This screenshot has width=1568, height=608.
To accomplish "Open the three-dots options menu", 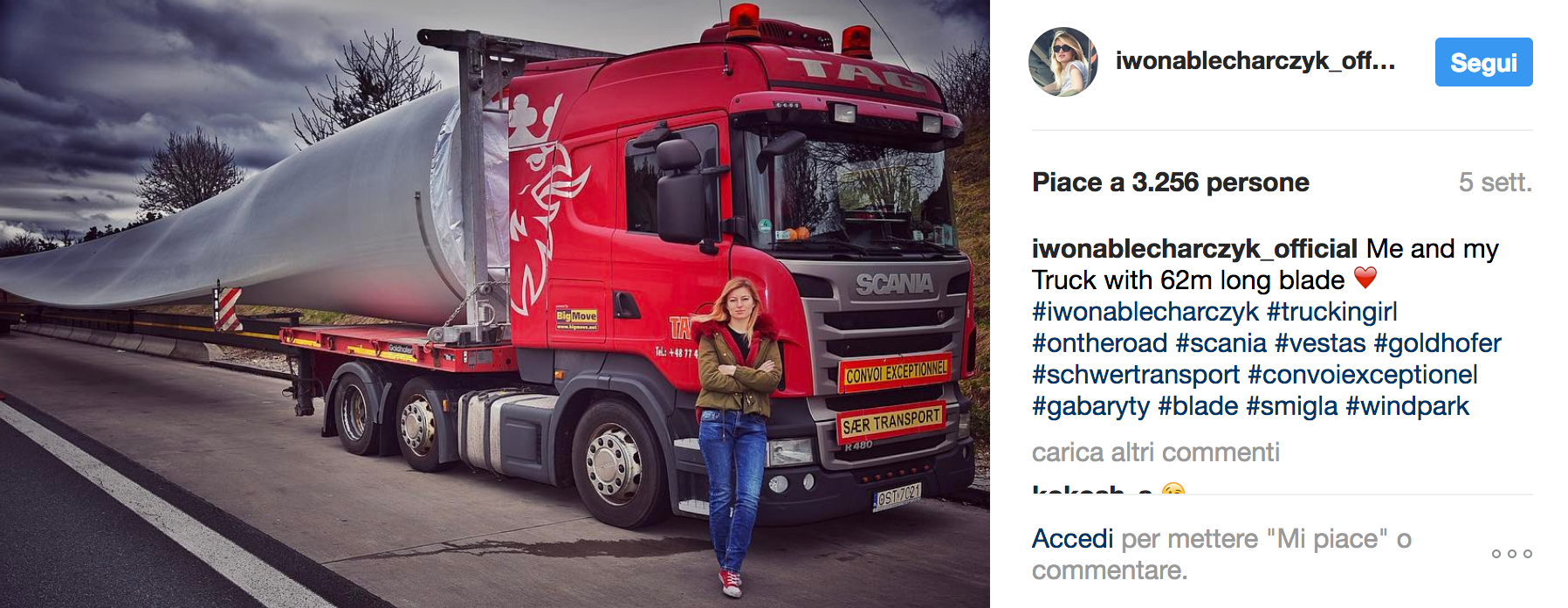I will click(x=1511, y=554).
